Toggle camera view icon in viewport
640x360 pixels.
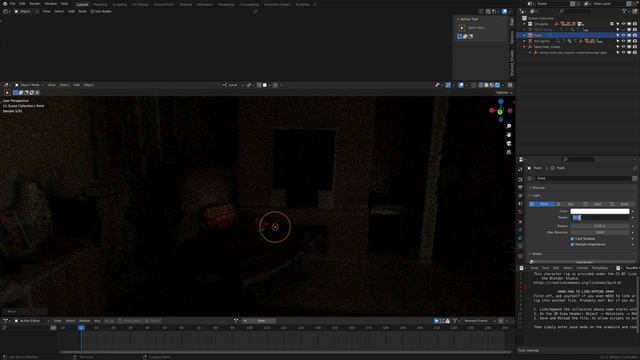tap(509, 143)
